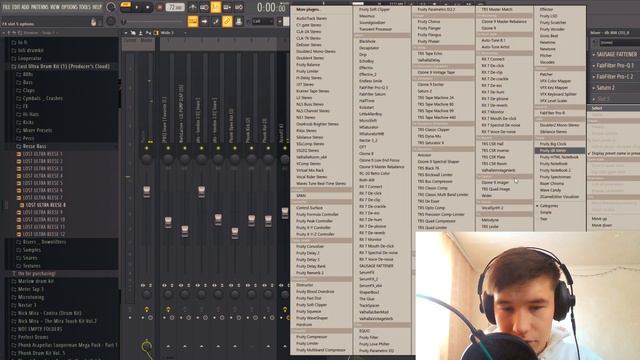
Task: Collapse the Lost Ultra Drum Kit folder
Action: coord(63,66)
